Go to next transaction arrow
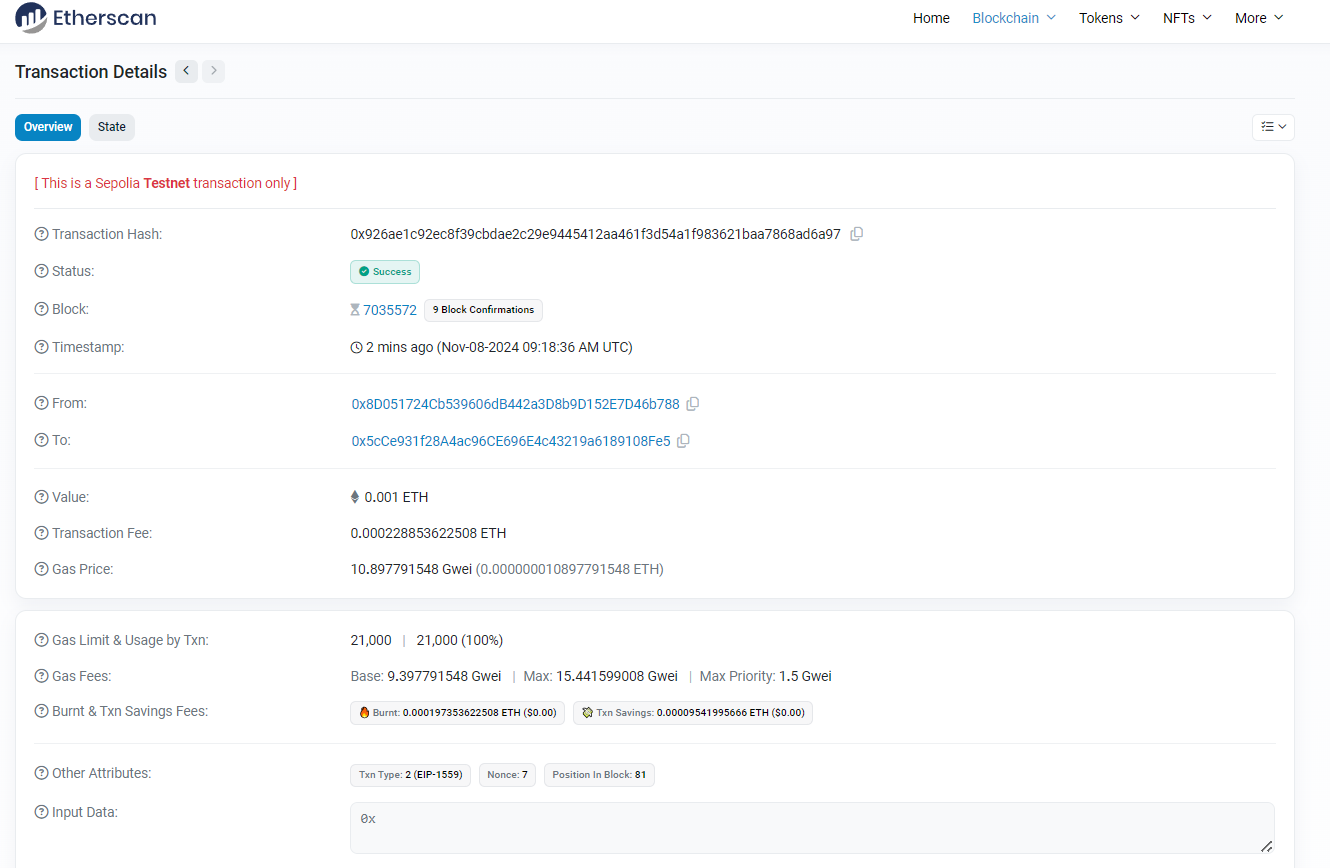 point(213,71)
